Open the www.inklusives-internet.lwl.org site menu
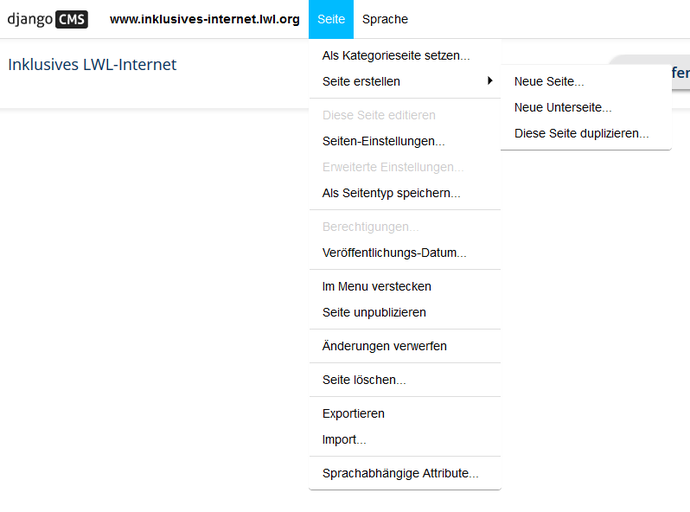690x512 pixels. click(205, 19)
